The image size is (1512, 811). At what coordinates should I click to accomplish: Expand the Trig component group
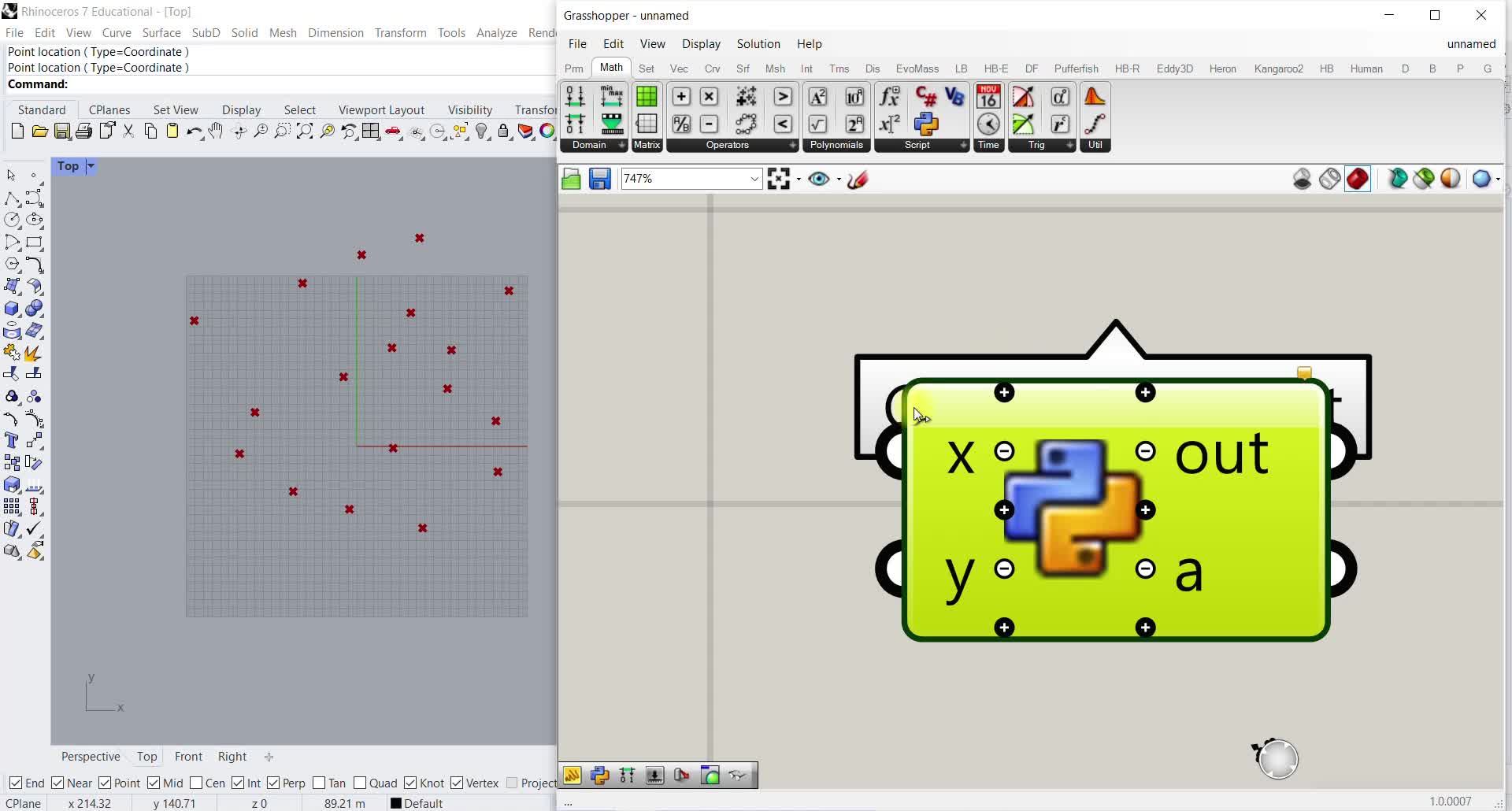1069,145
